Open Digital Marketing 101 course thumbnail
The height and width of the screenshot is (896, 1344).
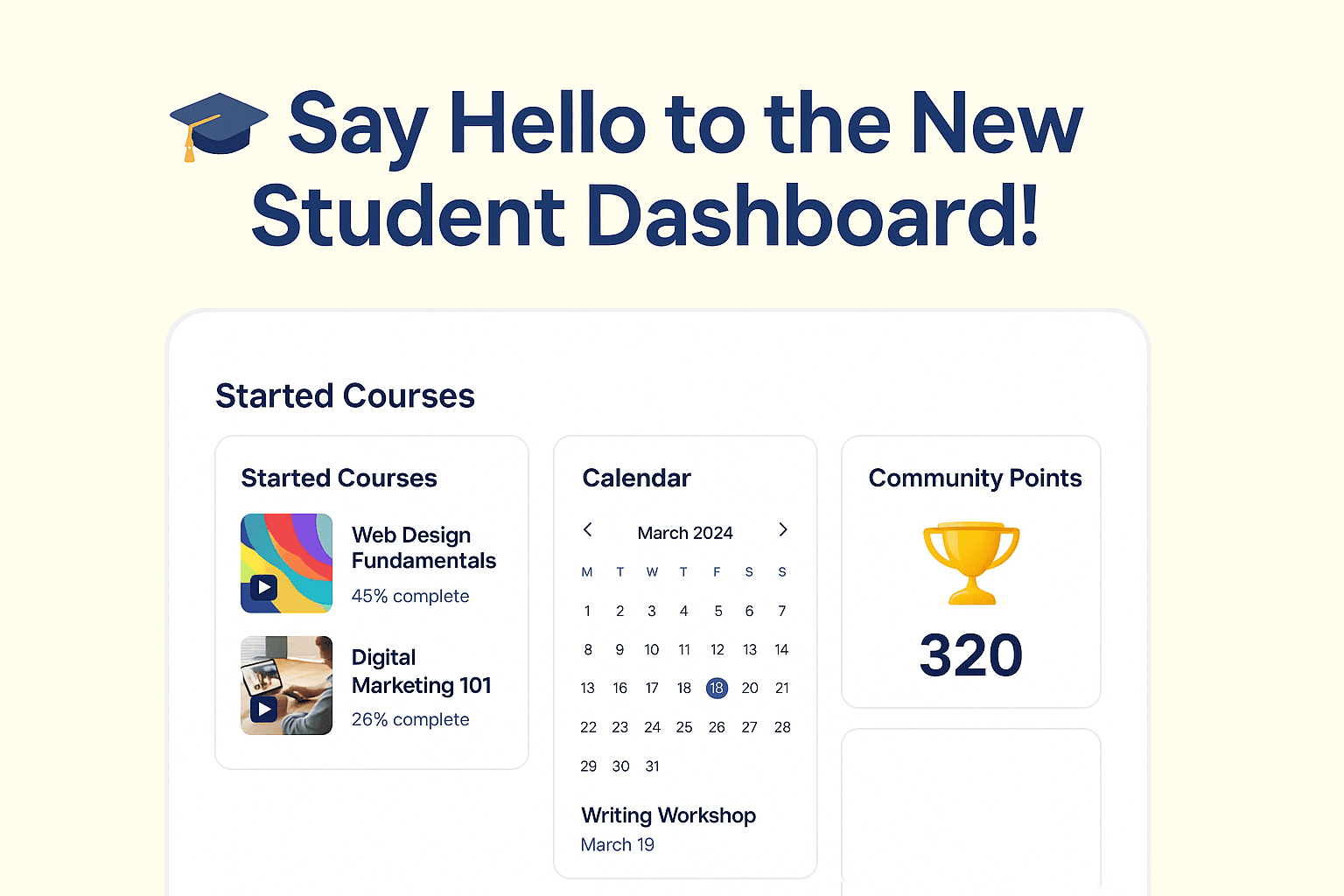(287, 685)
